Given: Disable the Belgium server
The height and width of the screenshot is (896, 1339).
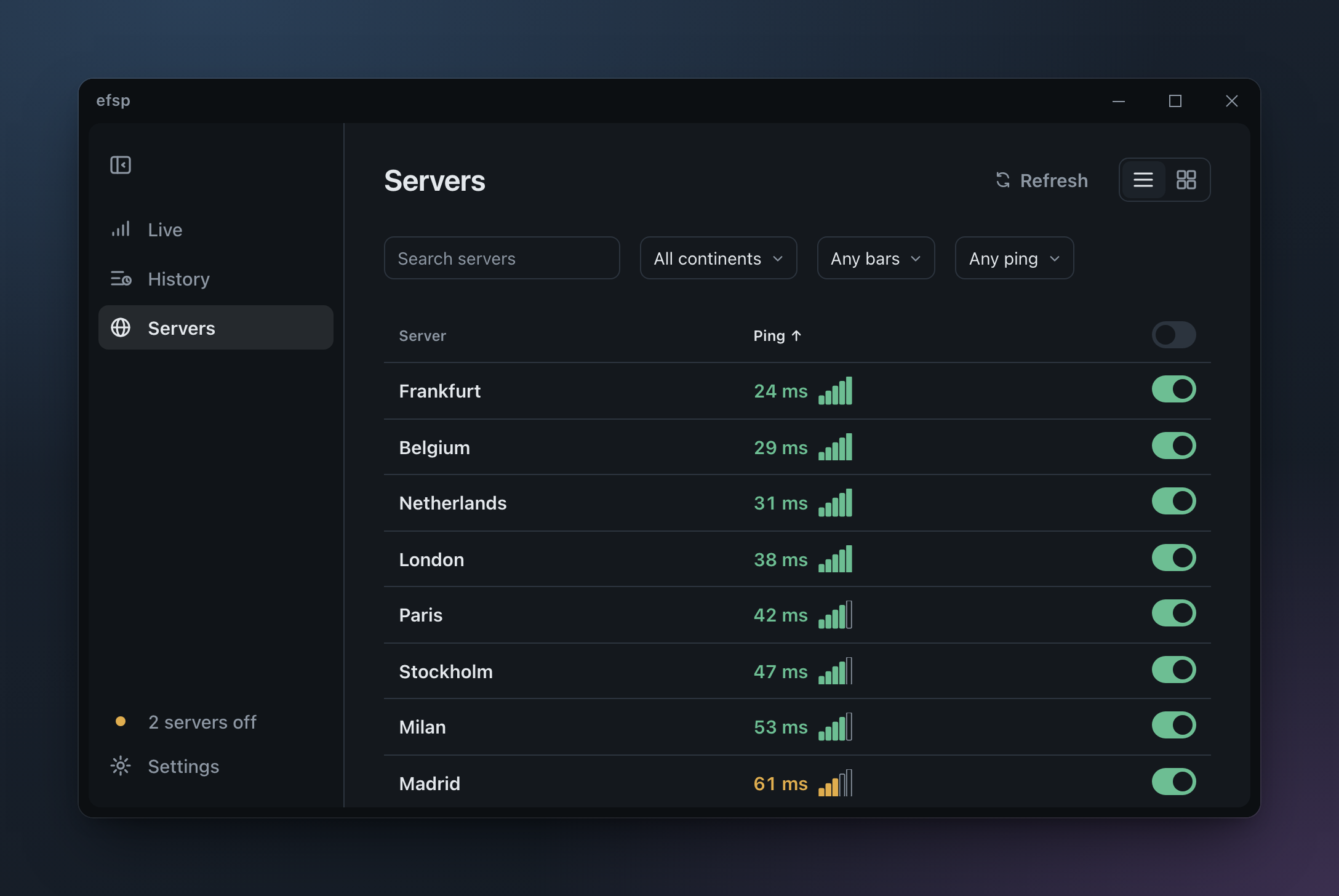Looking at the screenshot, I should (x=1173, y=446).
